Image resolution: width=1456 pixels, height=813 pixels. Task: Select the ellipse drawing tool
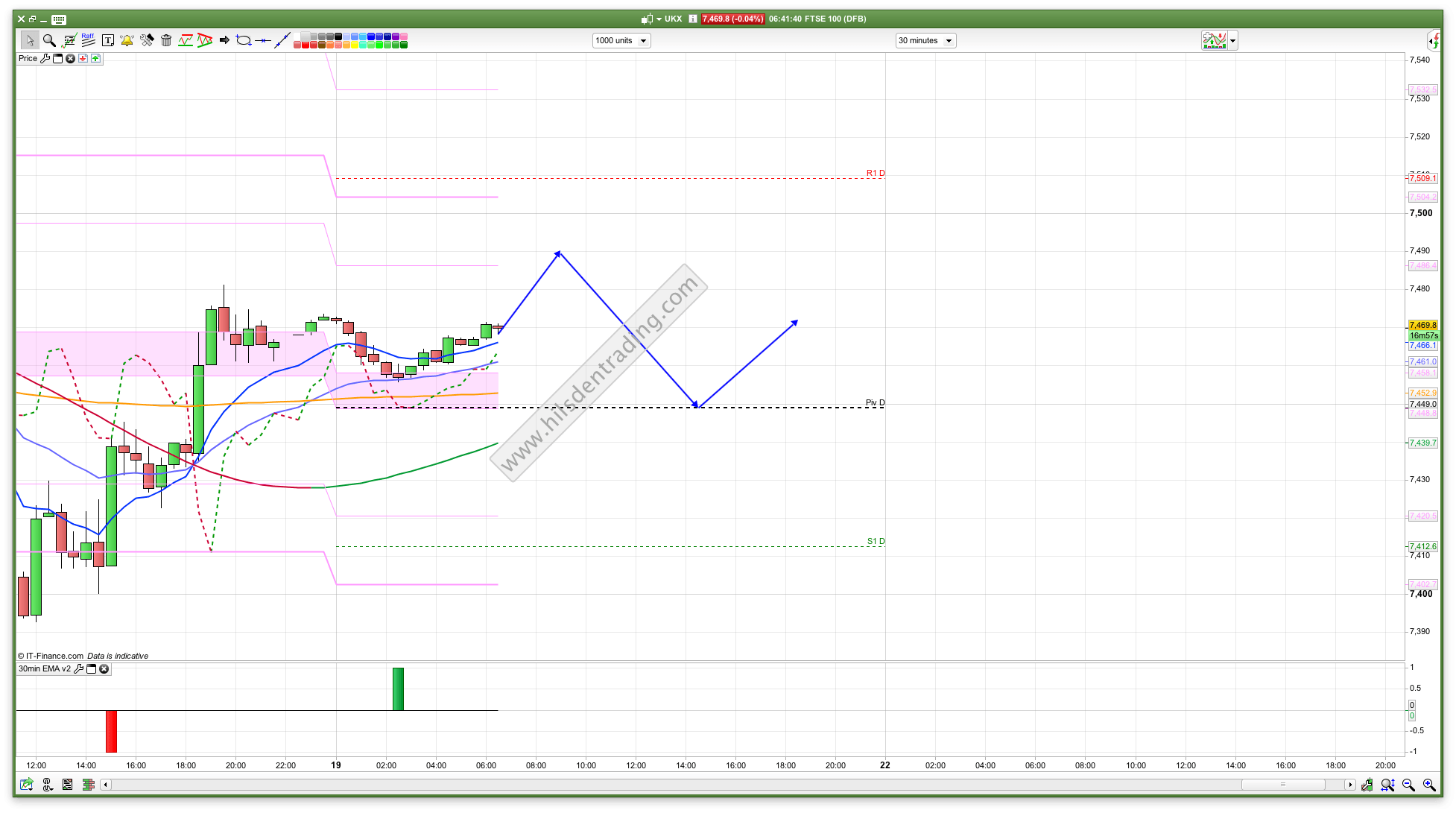pos(244,40)
